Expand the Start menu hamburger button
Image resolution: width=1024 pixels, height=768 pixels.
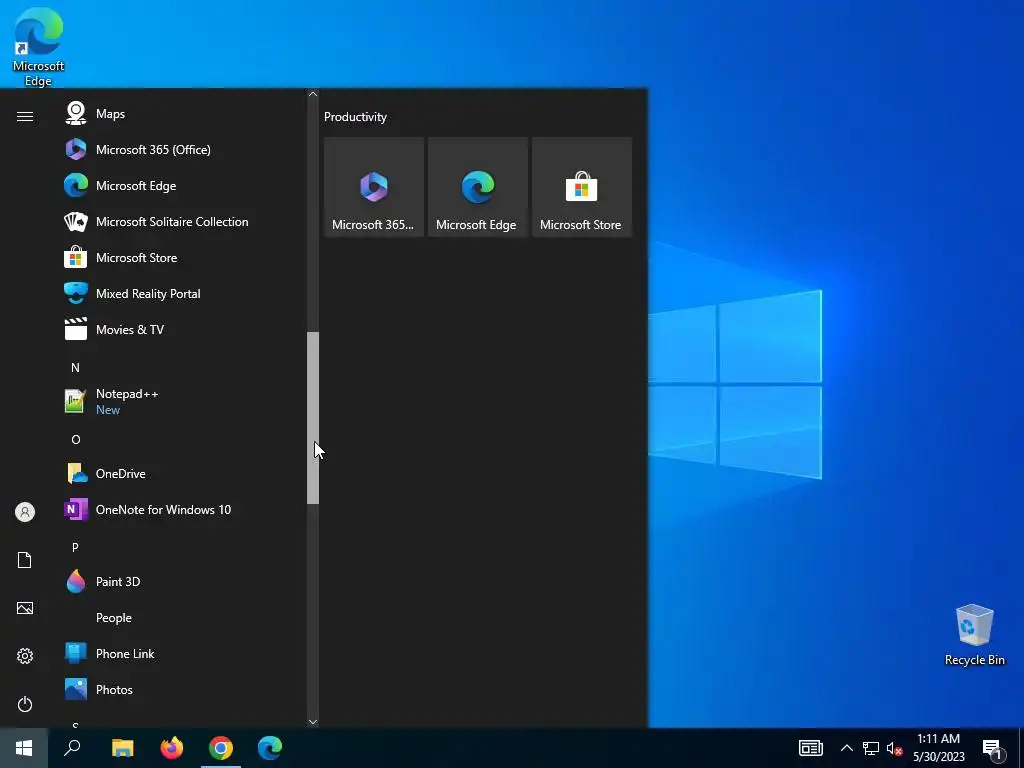point(25,116)
